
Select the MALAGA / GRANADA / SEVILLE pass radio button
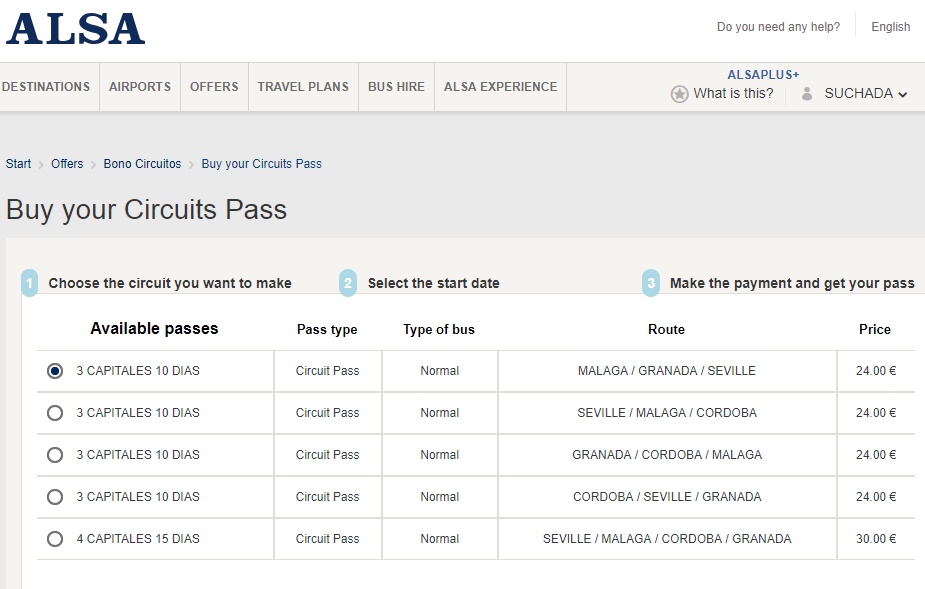click(x=55, y=371)
